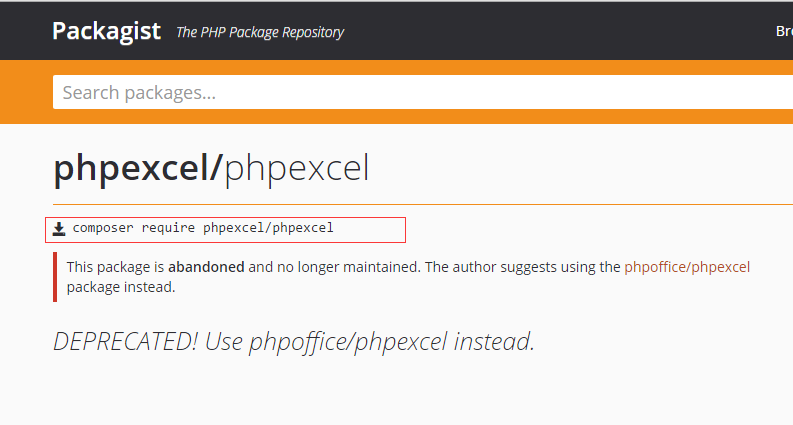The width and height of the screenshot is (793, 425).
Task: Click the red bar of the abandoned notice
Action: coord(55,277)
